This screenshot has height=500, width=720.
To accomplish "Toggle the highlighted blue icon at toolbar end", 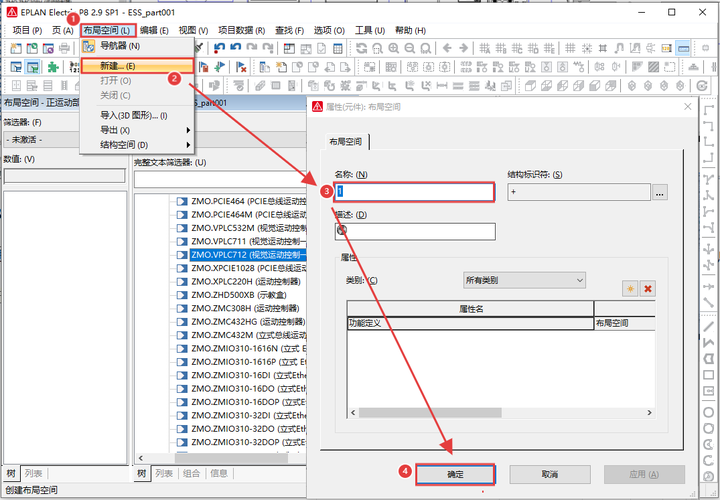I will click(x=683, y=48).
